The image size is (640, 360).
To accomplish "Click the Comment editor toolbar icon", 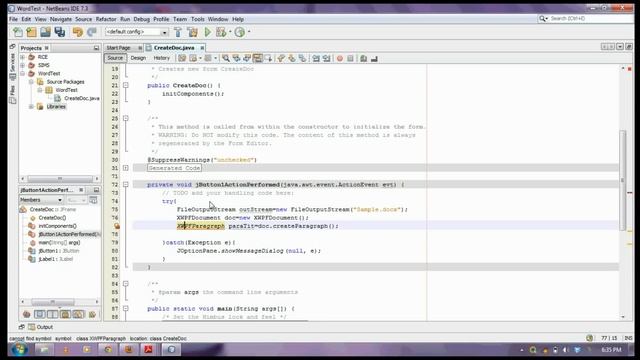I will click(363, 58).
